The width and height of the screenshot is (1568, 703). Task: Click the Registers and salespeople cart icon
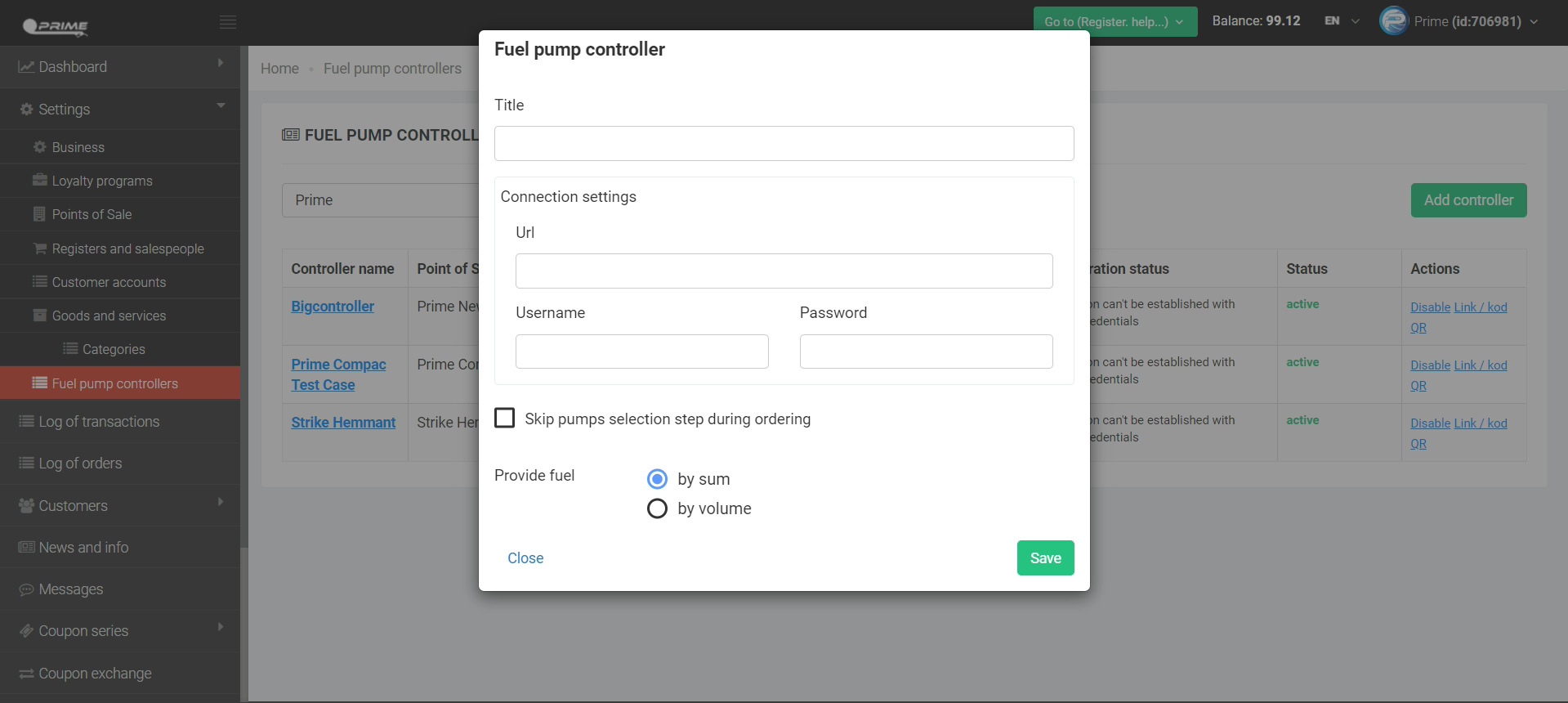[39, 249]
